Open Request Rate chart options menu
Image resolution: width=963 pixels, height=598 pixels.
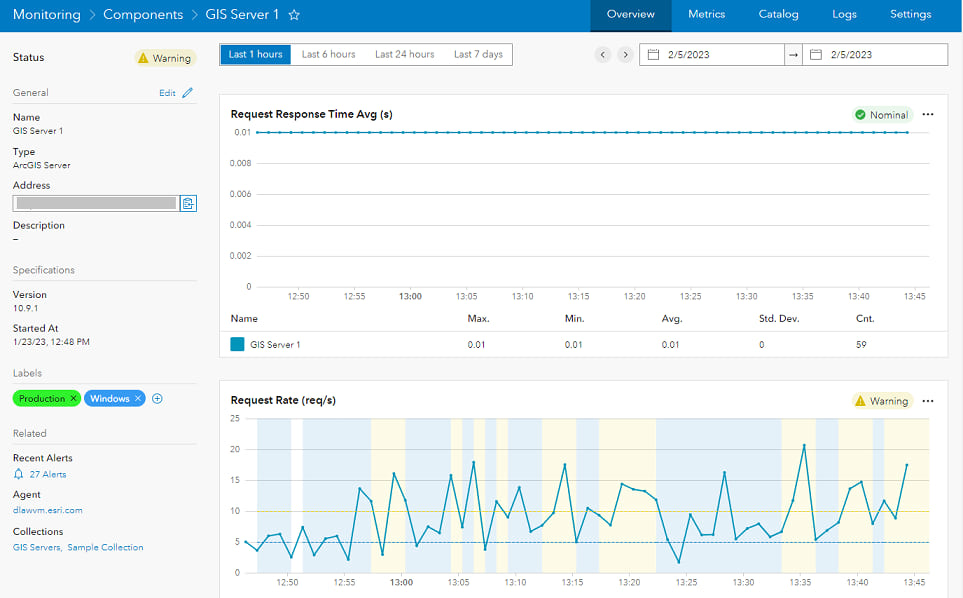928,401
